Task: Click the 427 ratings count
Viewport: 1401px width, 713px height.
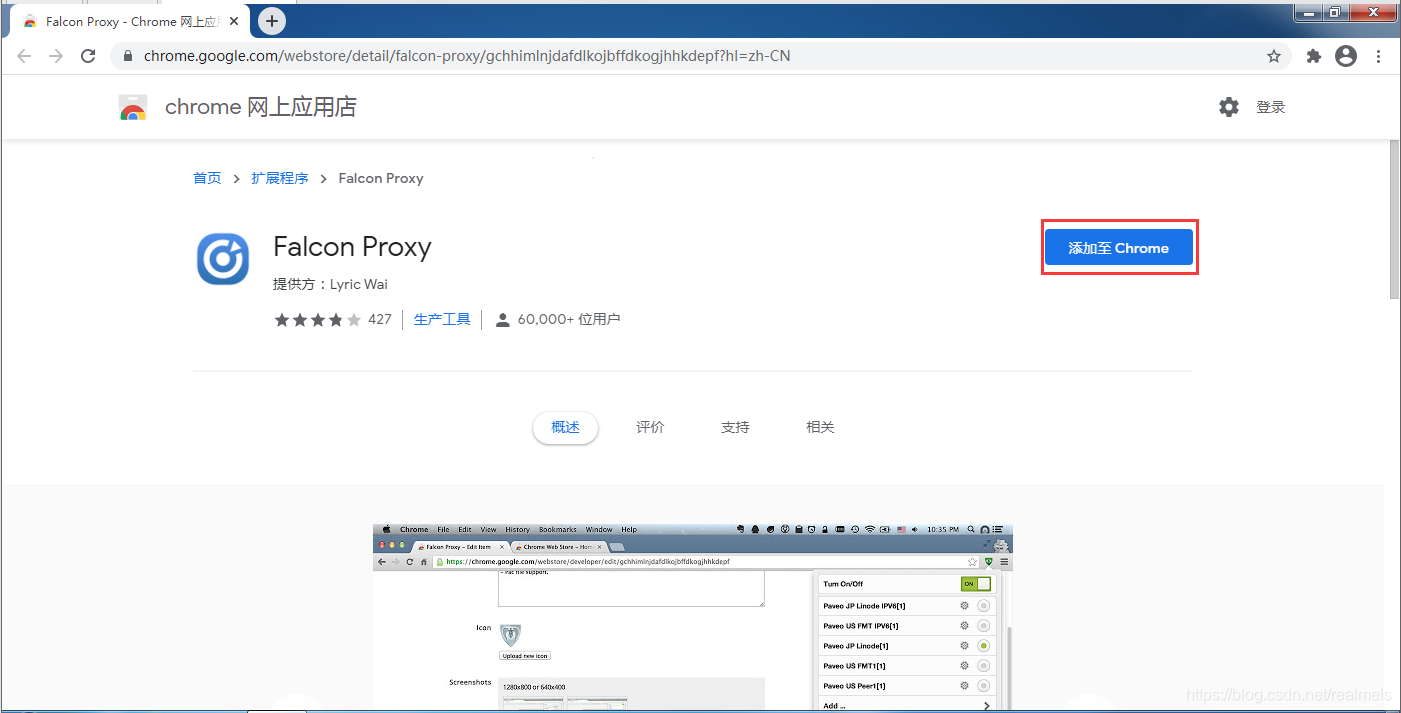Action: (380, 320)
